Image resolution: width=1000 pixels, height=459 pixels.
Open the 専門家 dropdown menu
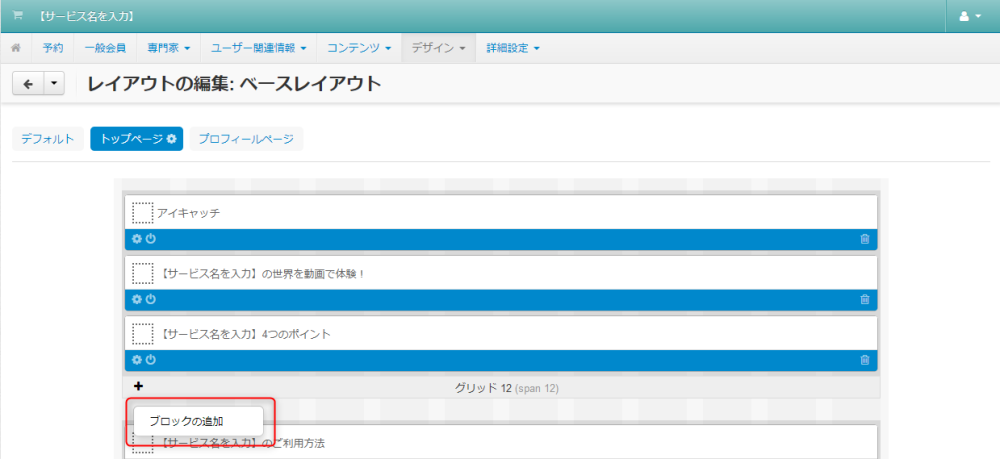[168, 48]
